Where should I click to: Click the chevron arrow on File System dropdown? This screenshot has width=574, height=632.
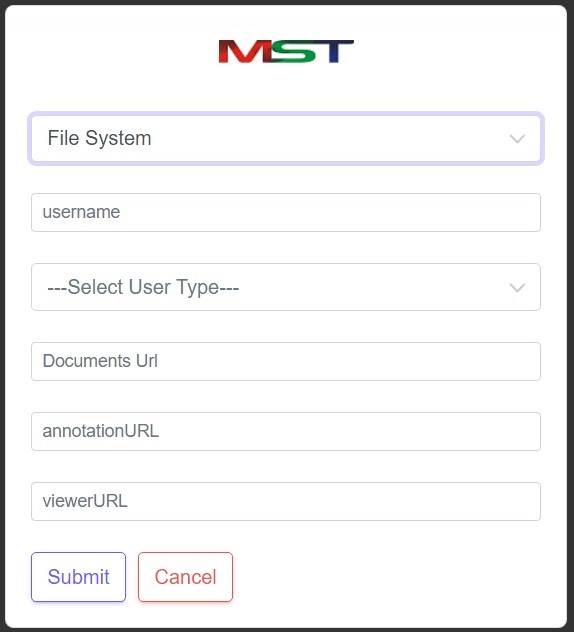[x=517, y=139]
